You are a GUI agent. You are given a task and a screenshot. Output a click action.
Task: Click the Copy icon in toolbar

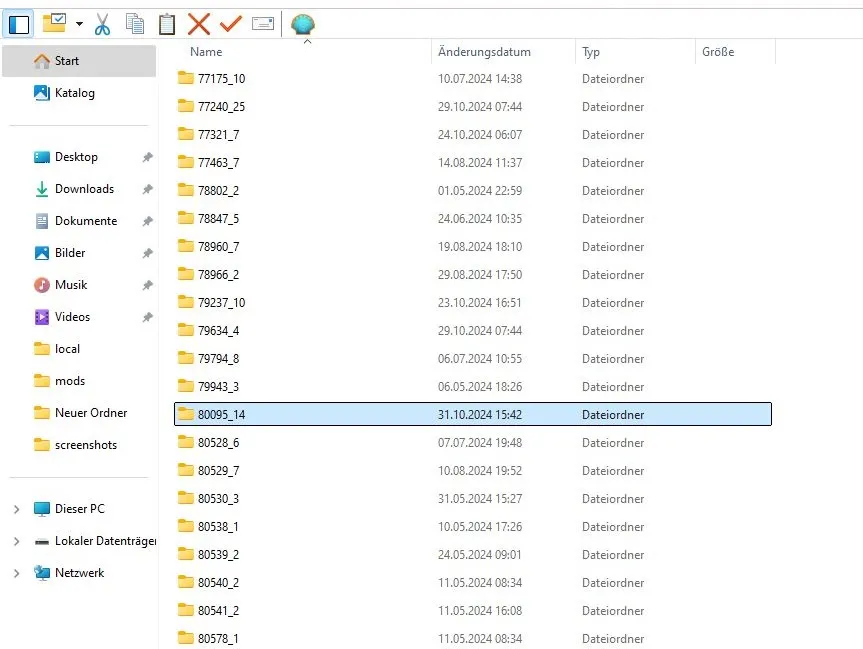pyautogui.click(x=134, y=23)
